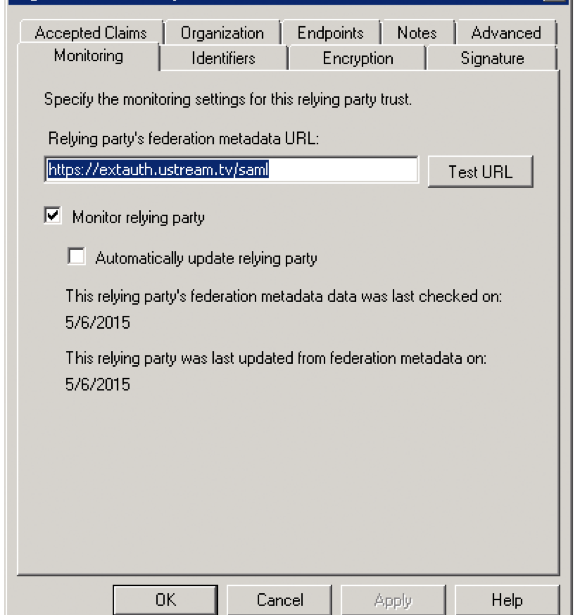
Task: Click the last updated date text
Action: click(x=98, y=384)
